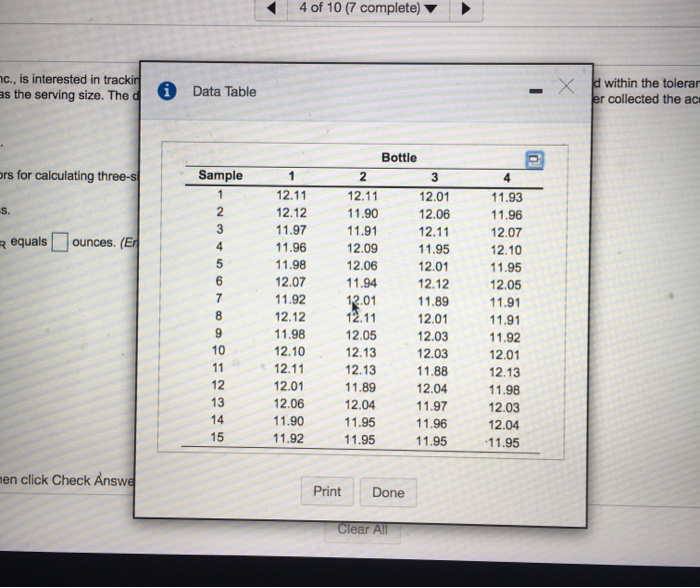Click the Clear All button behind the dialog
Screen dimensions: 700x588
point(362,530)
